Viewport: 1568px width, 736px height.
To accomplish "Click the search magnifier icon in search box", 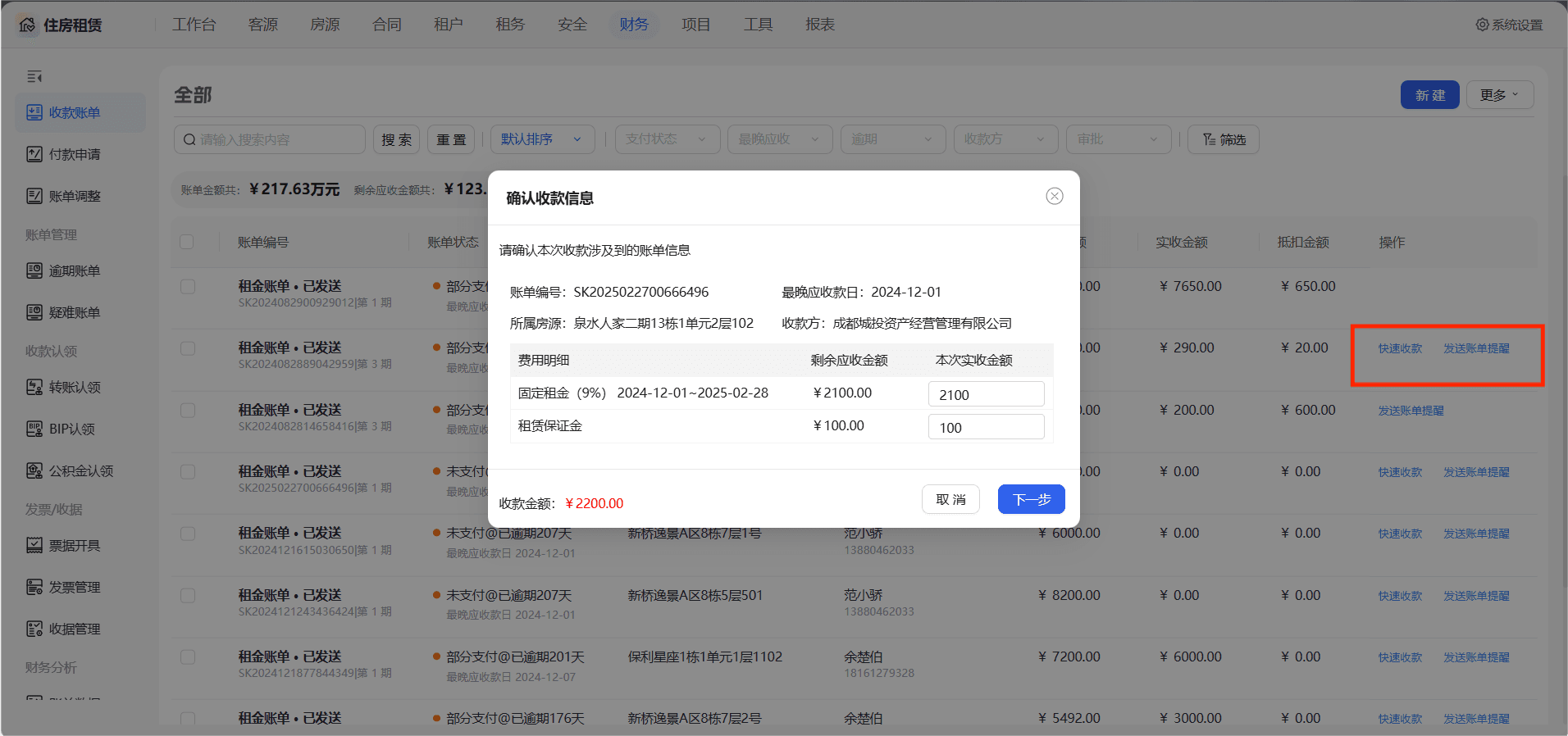I will pos(189,139).
